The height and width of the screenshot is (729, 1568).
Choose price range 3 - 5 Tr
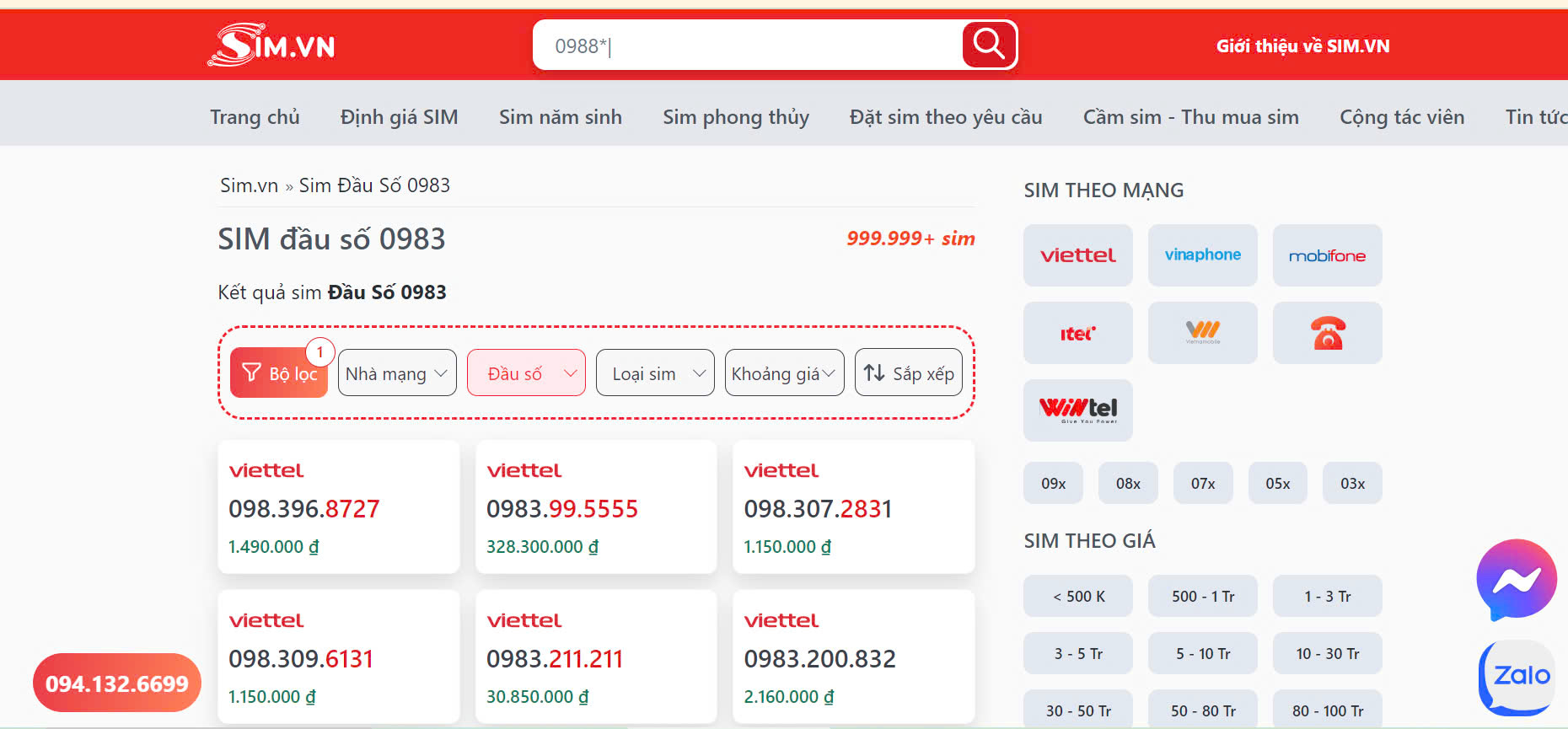[x=1078, y=653]
